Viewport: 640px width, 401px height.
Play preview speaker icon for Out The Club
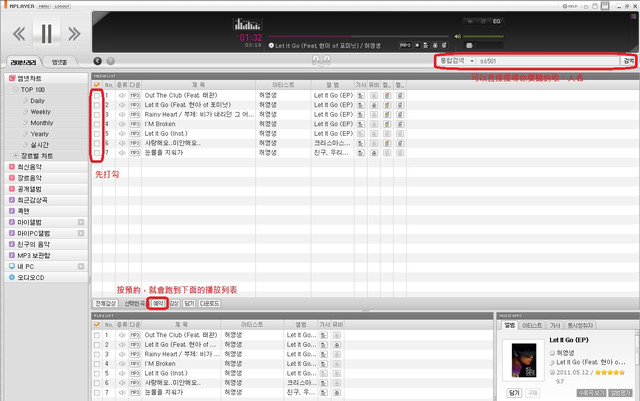click(122, 96)
